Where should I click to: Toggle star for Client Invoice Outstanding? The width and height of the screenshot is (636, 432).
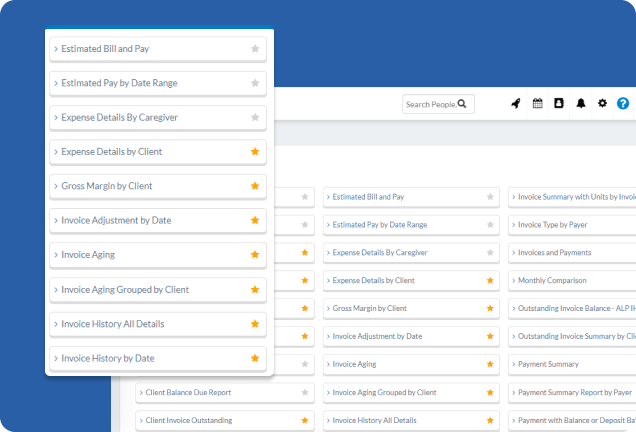[x=305, y=420]
